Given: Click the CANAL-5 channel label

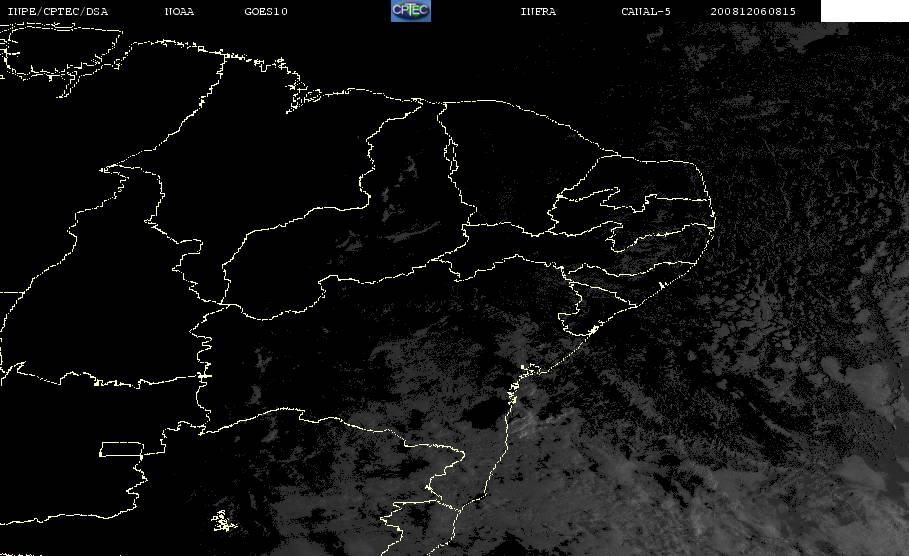Looking at the screenshot, I should [646, 12].
